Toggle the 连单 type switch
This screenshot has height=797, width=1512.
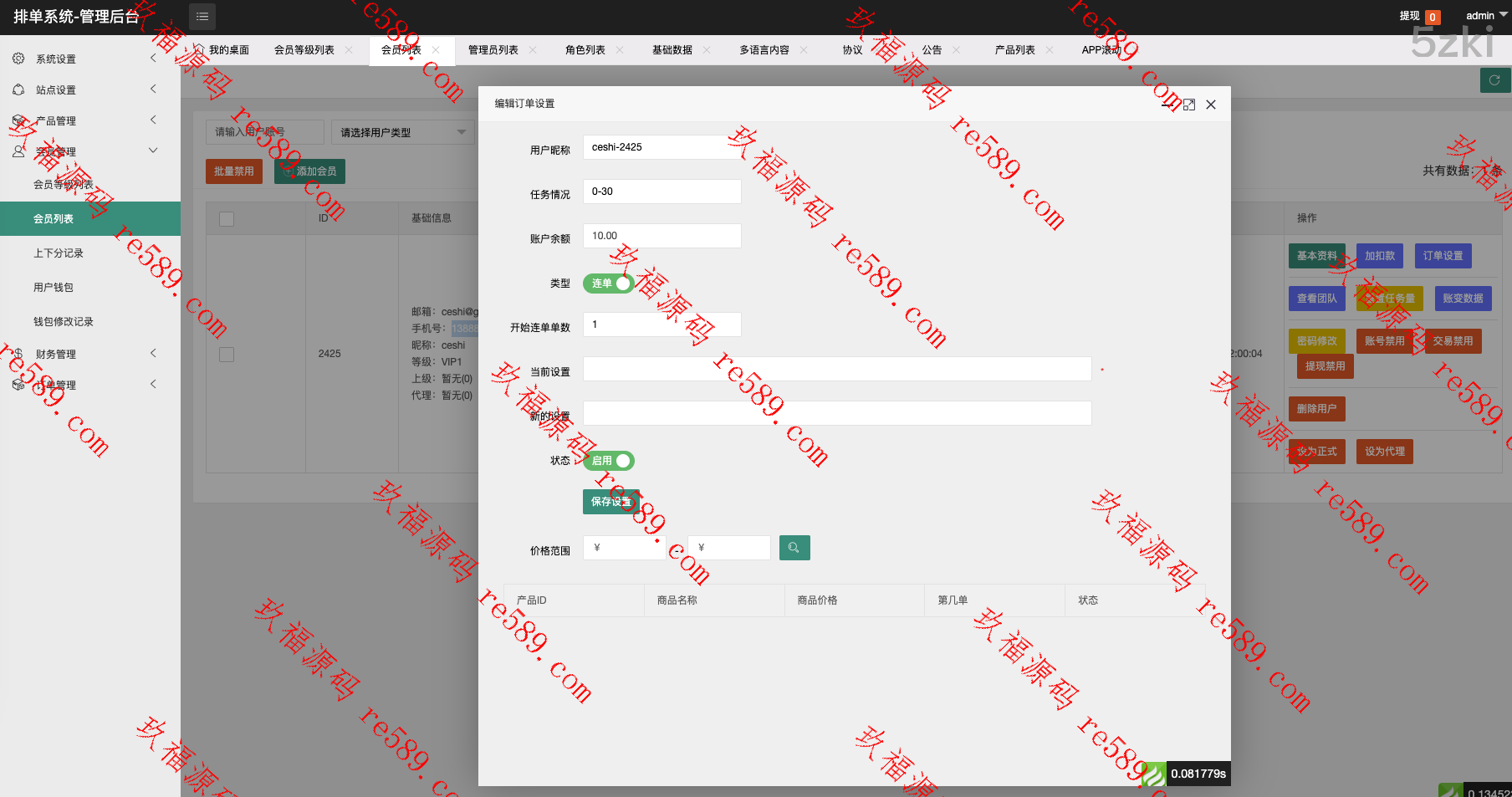coord(608,284)
